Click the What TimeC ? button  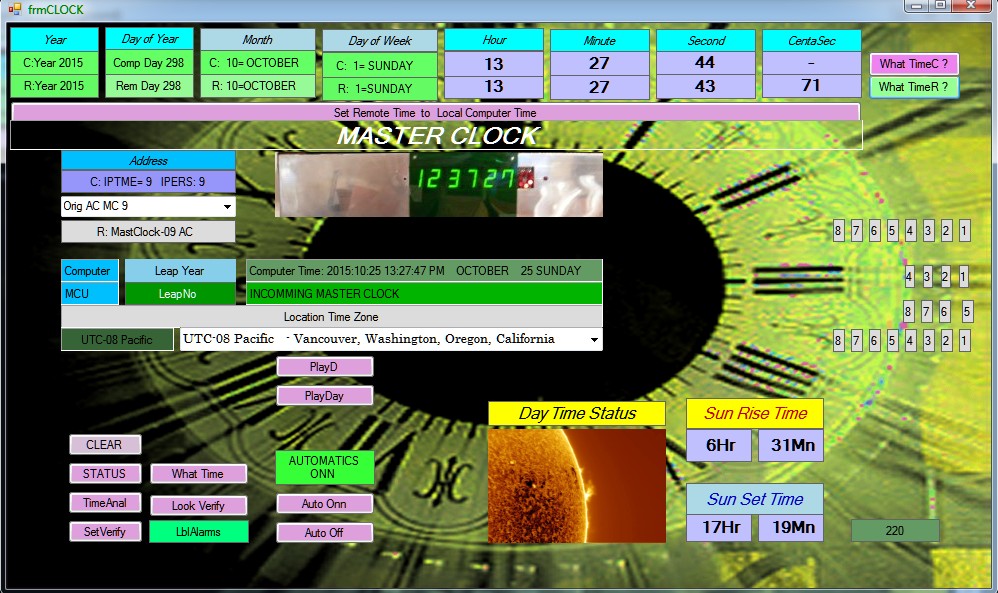pyautogui.click(x=914, y=62)
